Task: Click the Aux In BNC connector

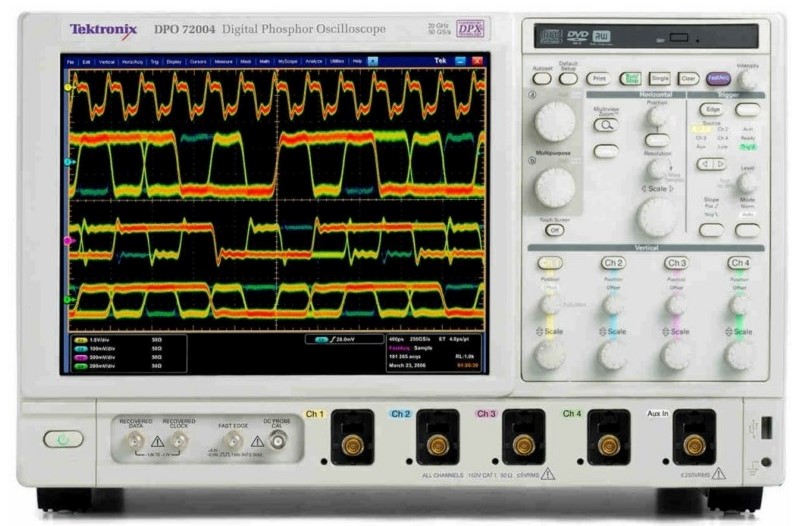Action: [691, 443]
